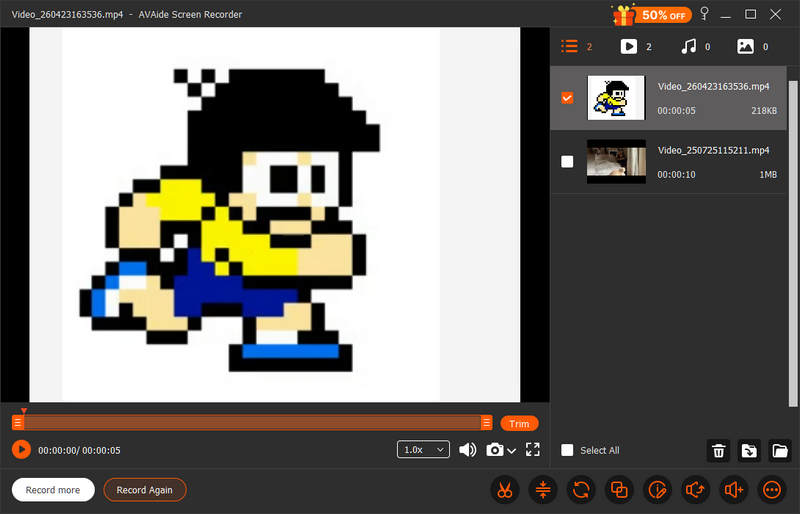The image size is (800, 514).
Task: Click the Trim button
Action: click(519, 424)
